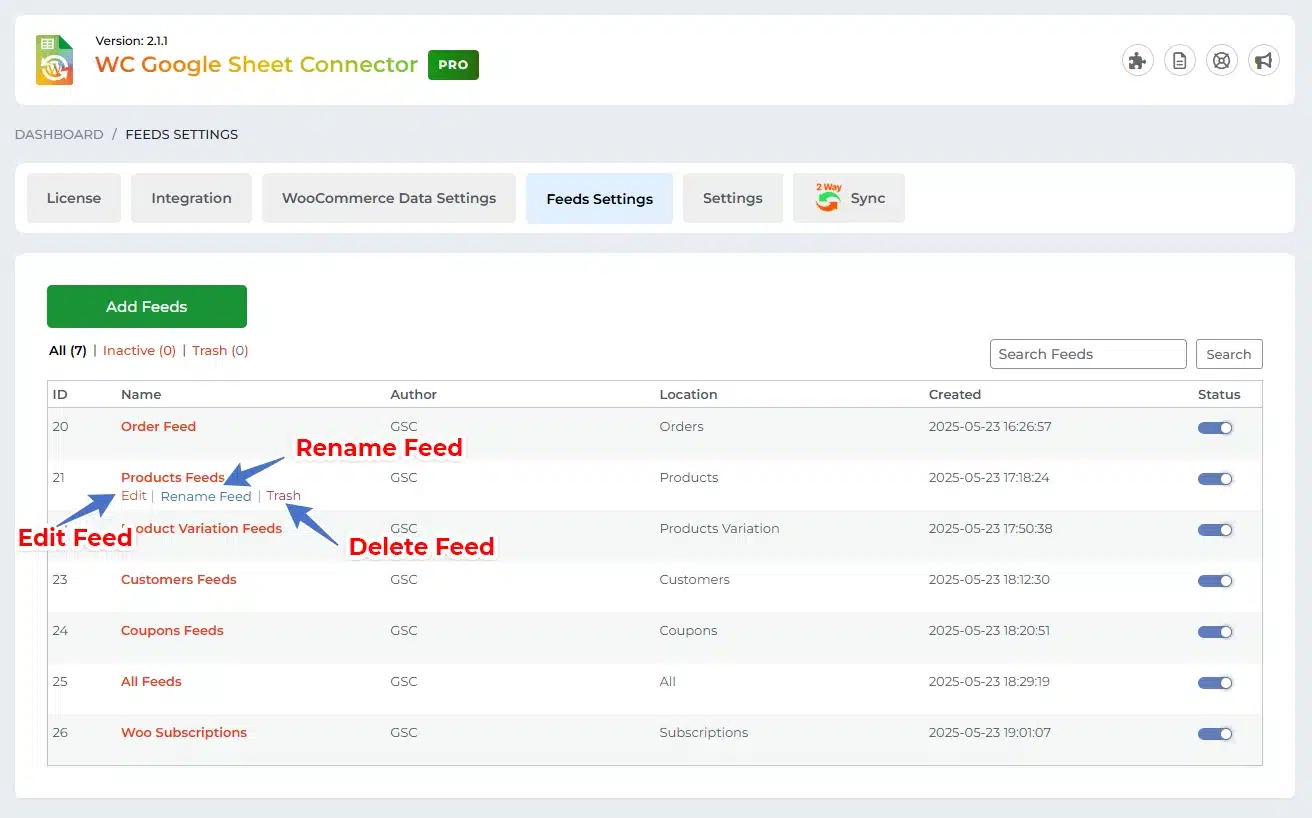Switch off the Coupons Feeds toggle
This screenshot has width=1312, height=818.
[x=1215, y=632]
